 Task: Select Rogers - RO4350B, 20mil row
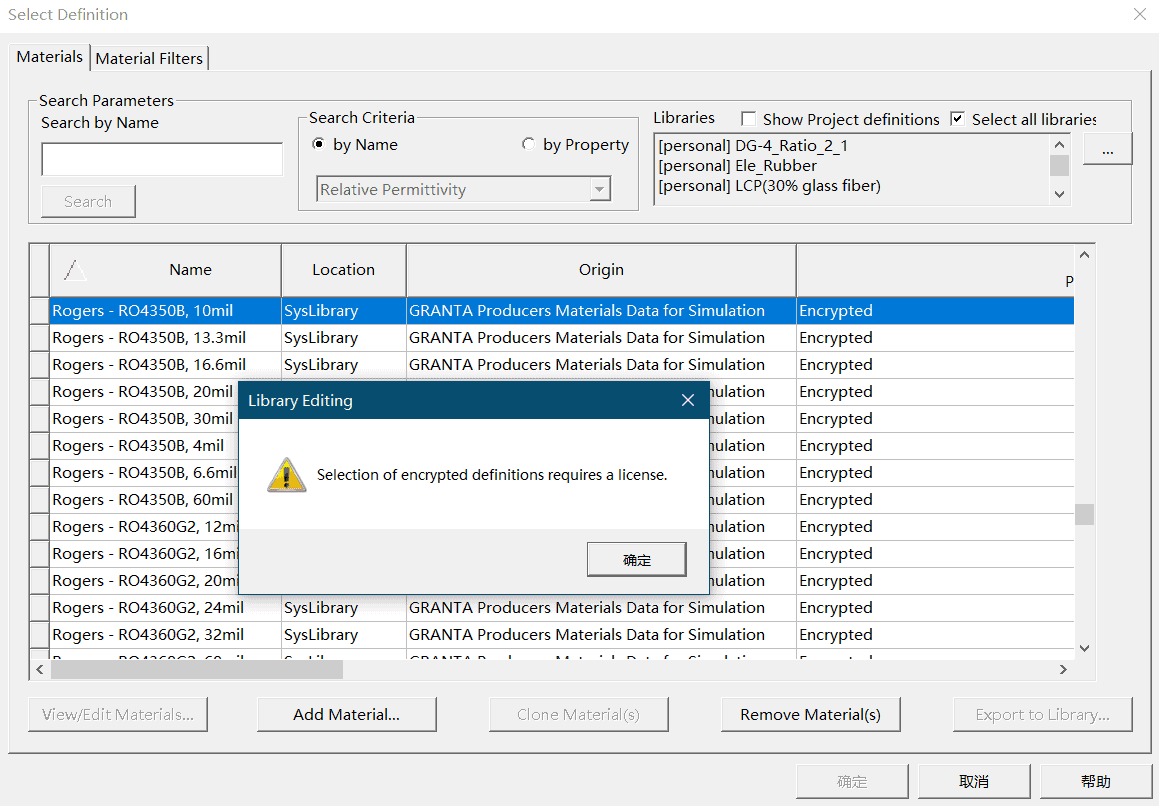click(x=144, y=392)
